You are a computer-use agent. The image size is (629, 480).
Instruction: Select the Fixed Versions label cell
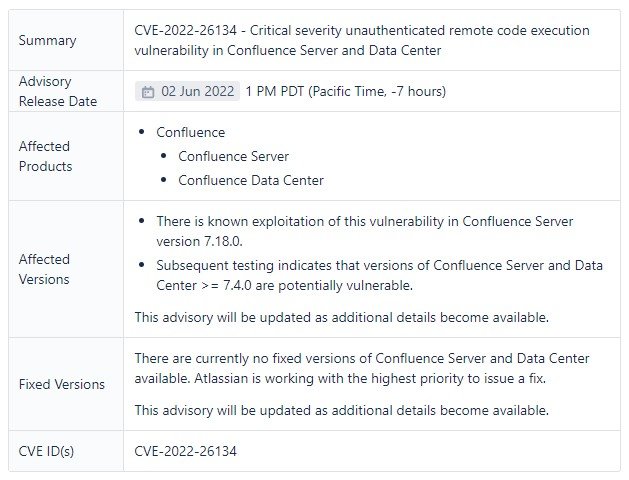[61, 384]
